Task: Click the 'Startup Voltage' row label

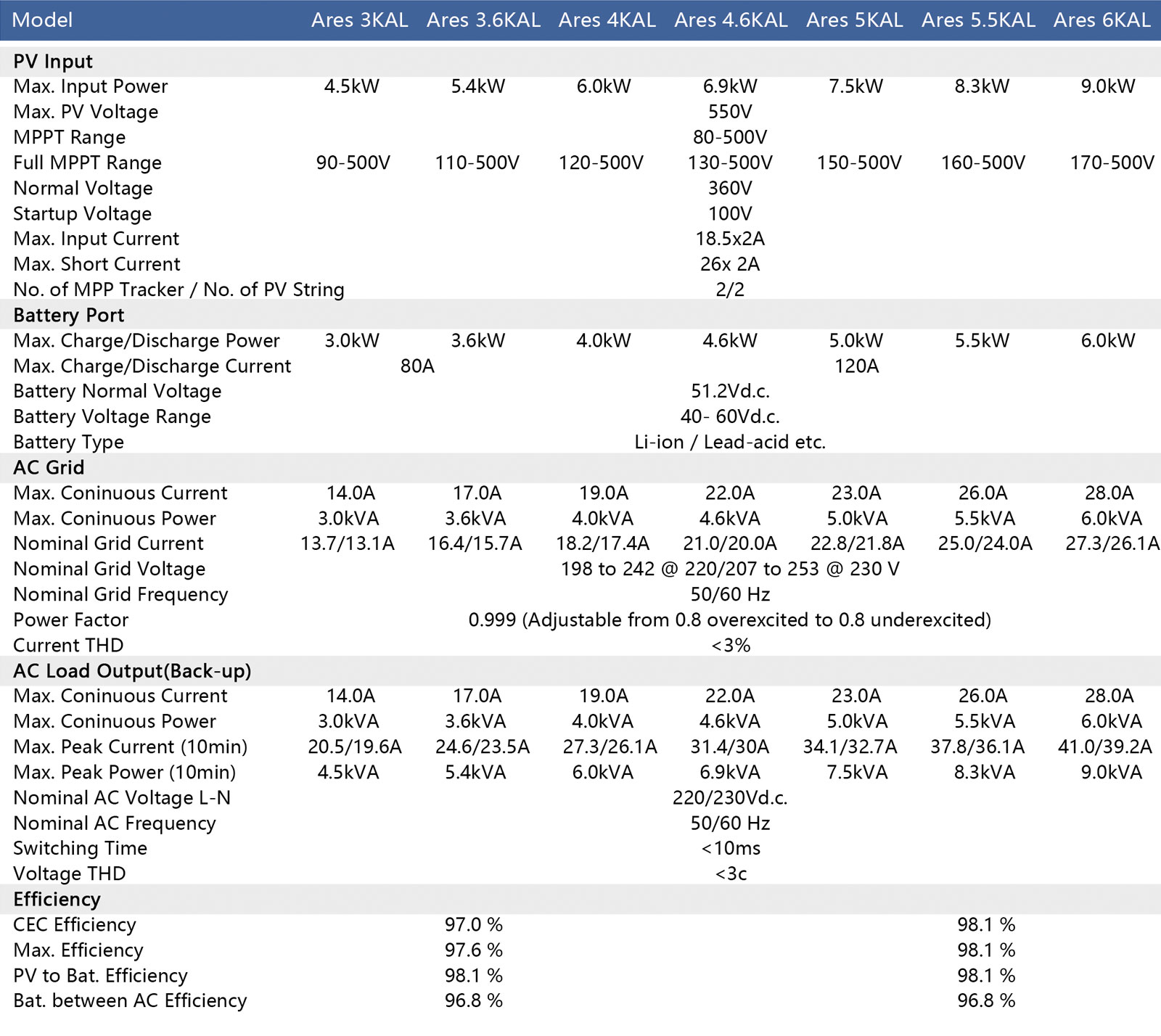Action: point(82,213)
